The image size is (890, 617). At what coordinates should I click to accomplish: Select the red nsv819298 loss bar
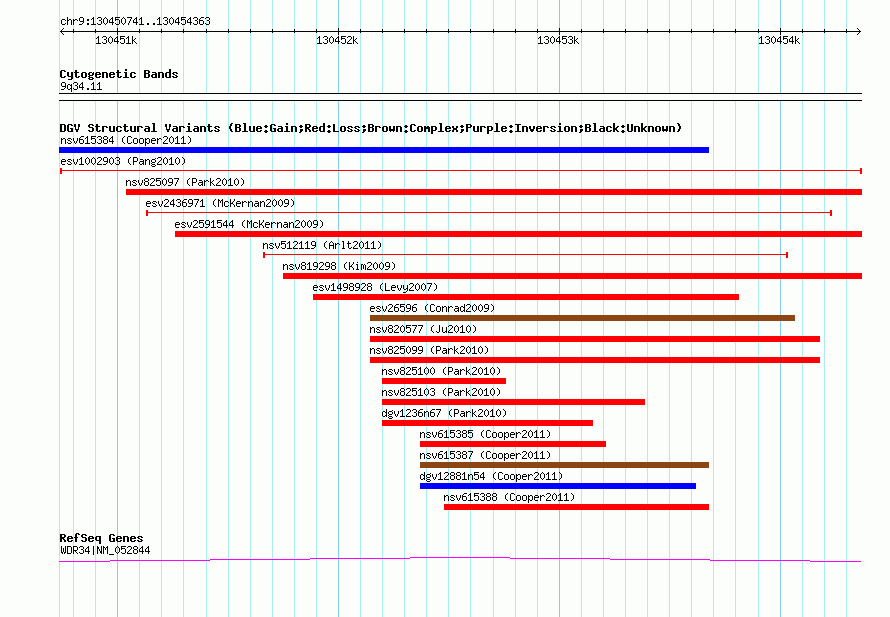coord(573,276)
